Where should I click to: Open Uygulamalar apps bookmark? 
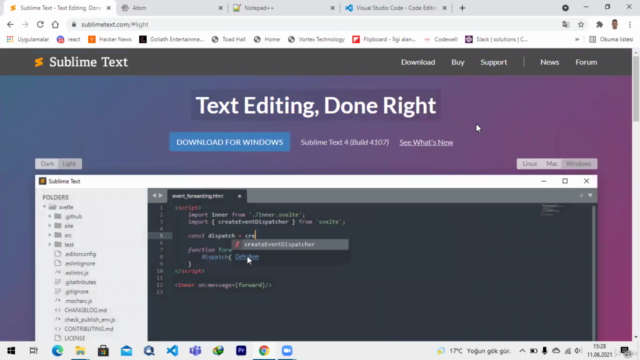click(x=28, y=39)
